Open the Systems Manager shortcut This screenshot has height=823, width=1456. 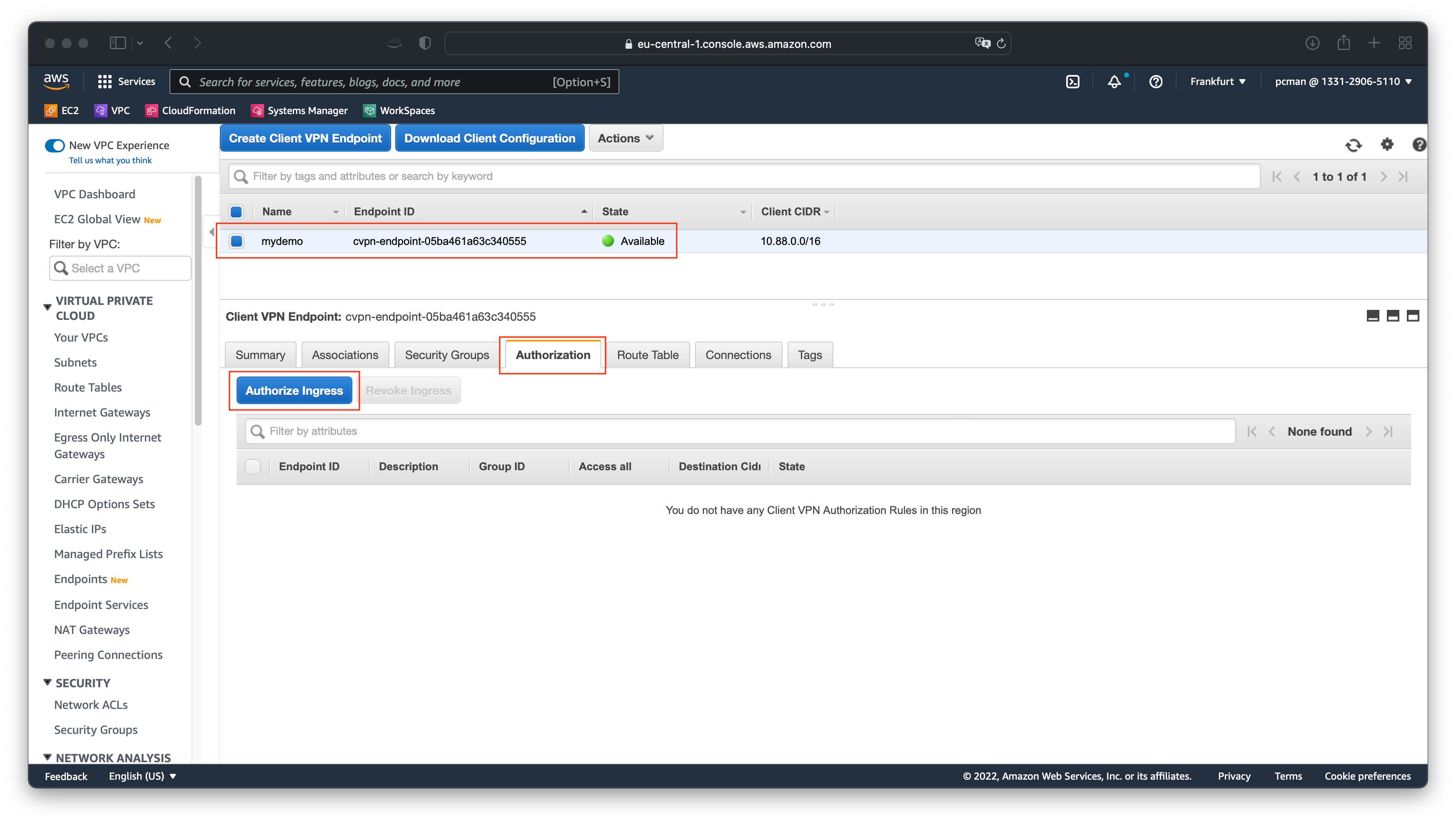299,110
